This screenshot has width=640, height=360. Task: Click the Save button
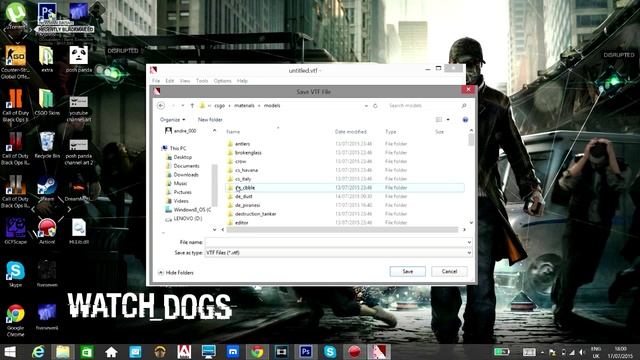[407, 271]
